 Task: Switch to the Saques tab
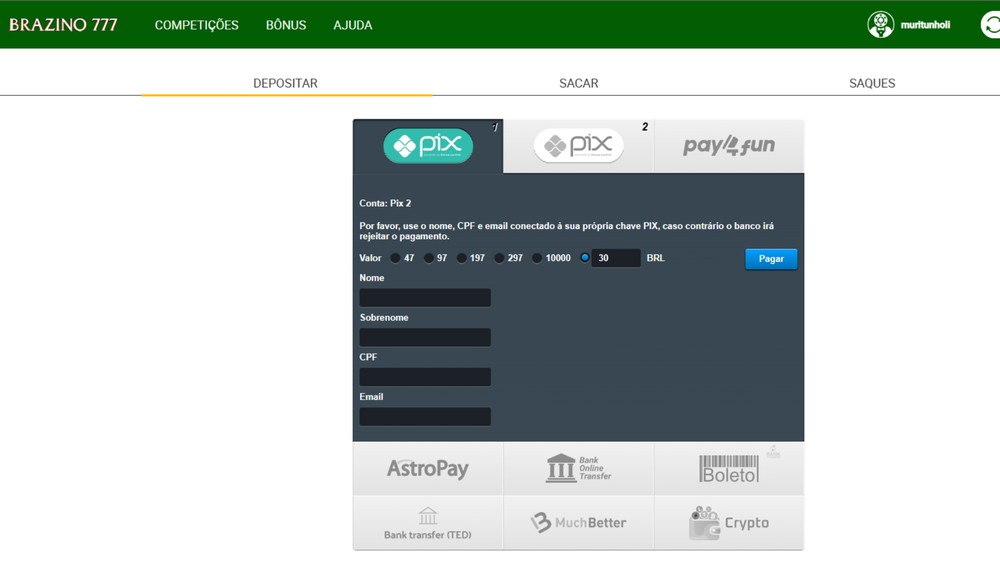[x=872, y=83]
